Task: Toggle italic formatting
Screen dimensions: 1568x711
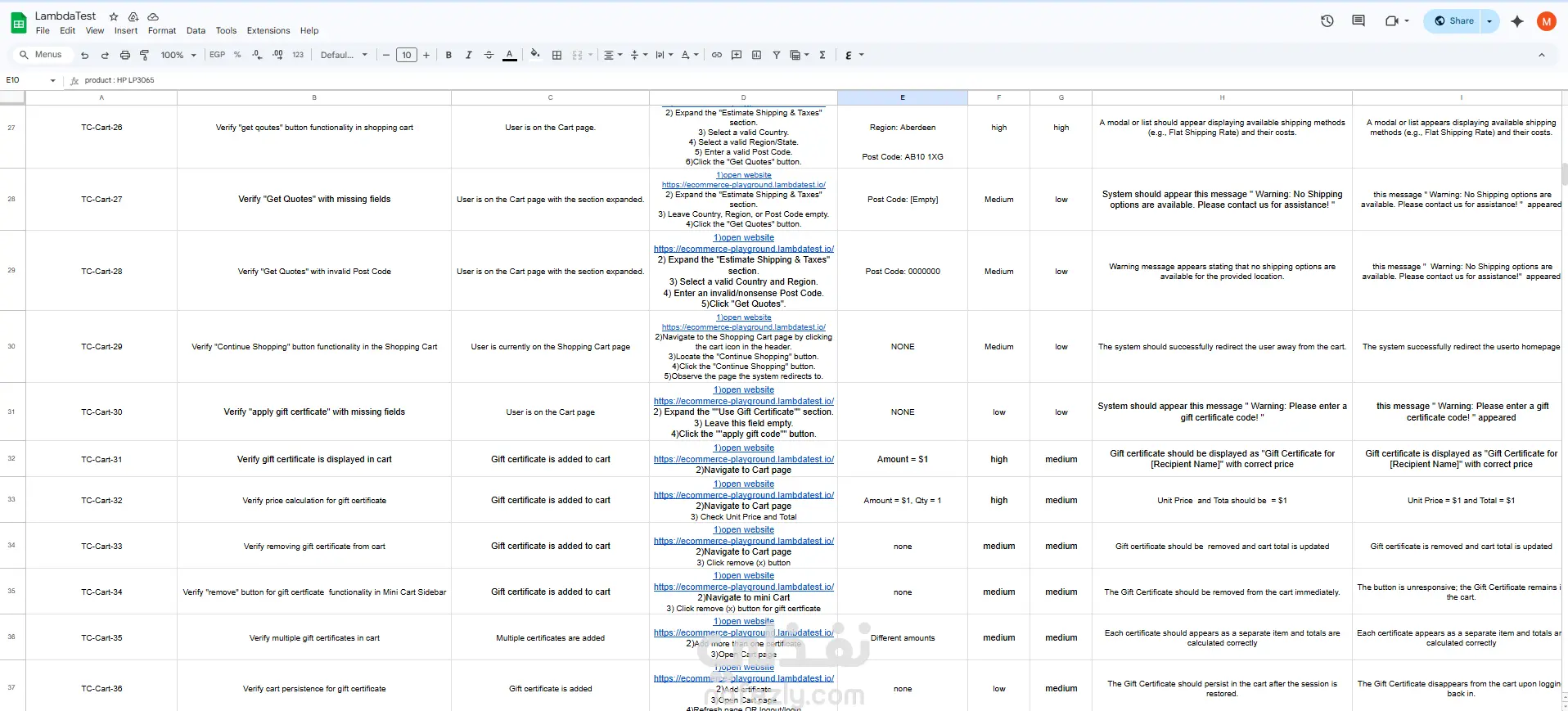Action: [x=468, y=55]
